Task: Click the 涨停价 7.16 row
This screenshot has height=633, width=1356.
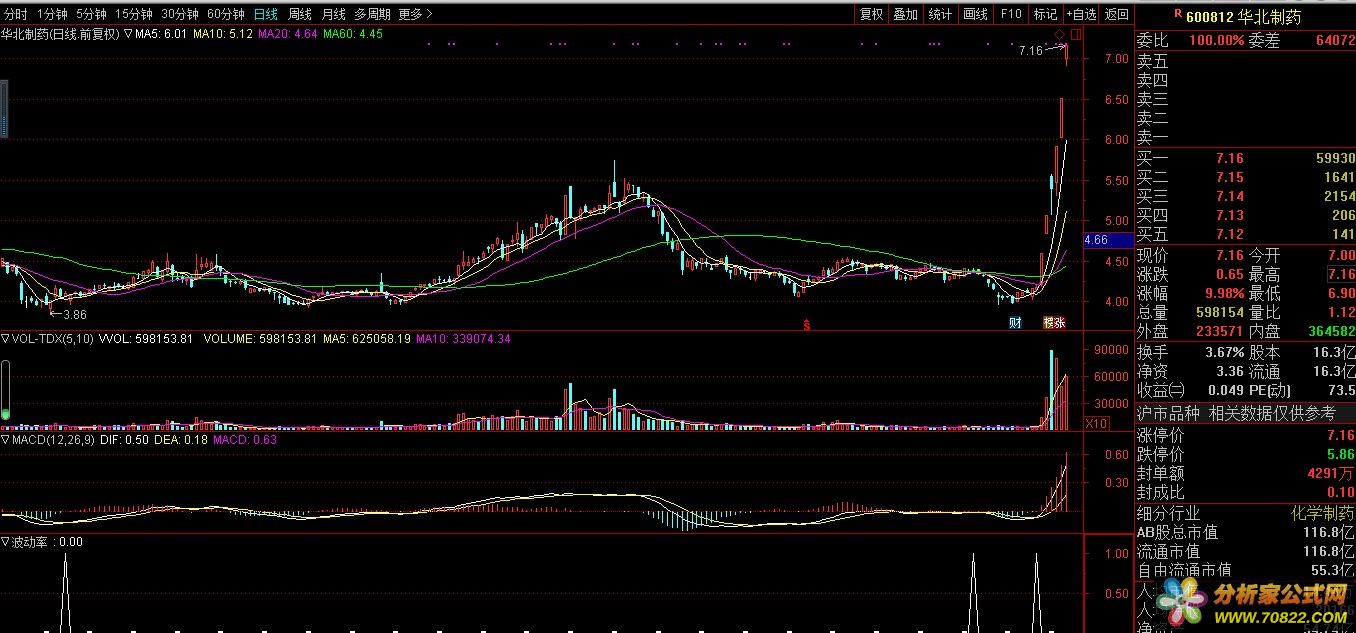Action: pos(1245,435)
